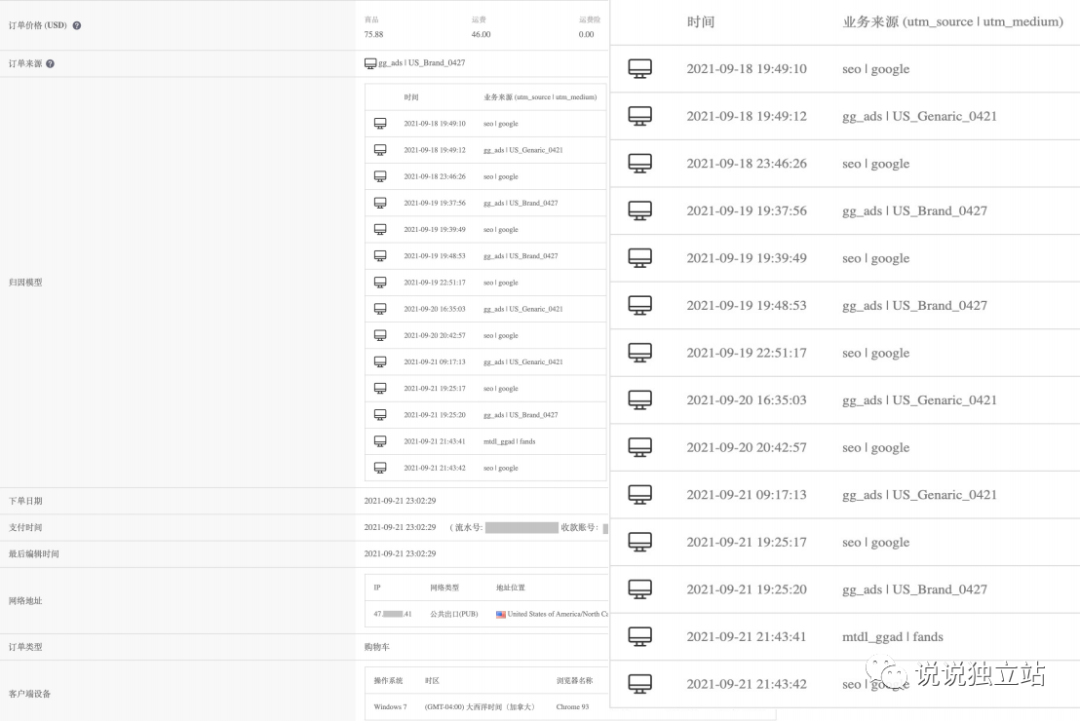Click the device icon for the 22:51:17 seo entry

click(639, 352)
